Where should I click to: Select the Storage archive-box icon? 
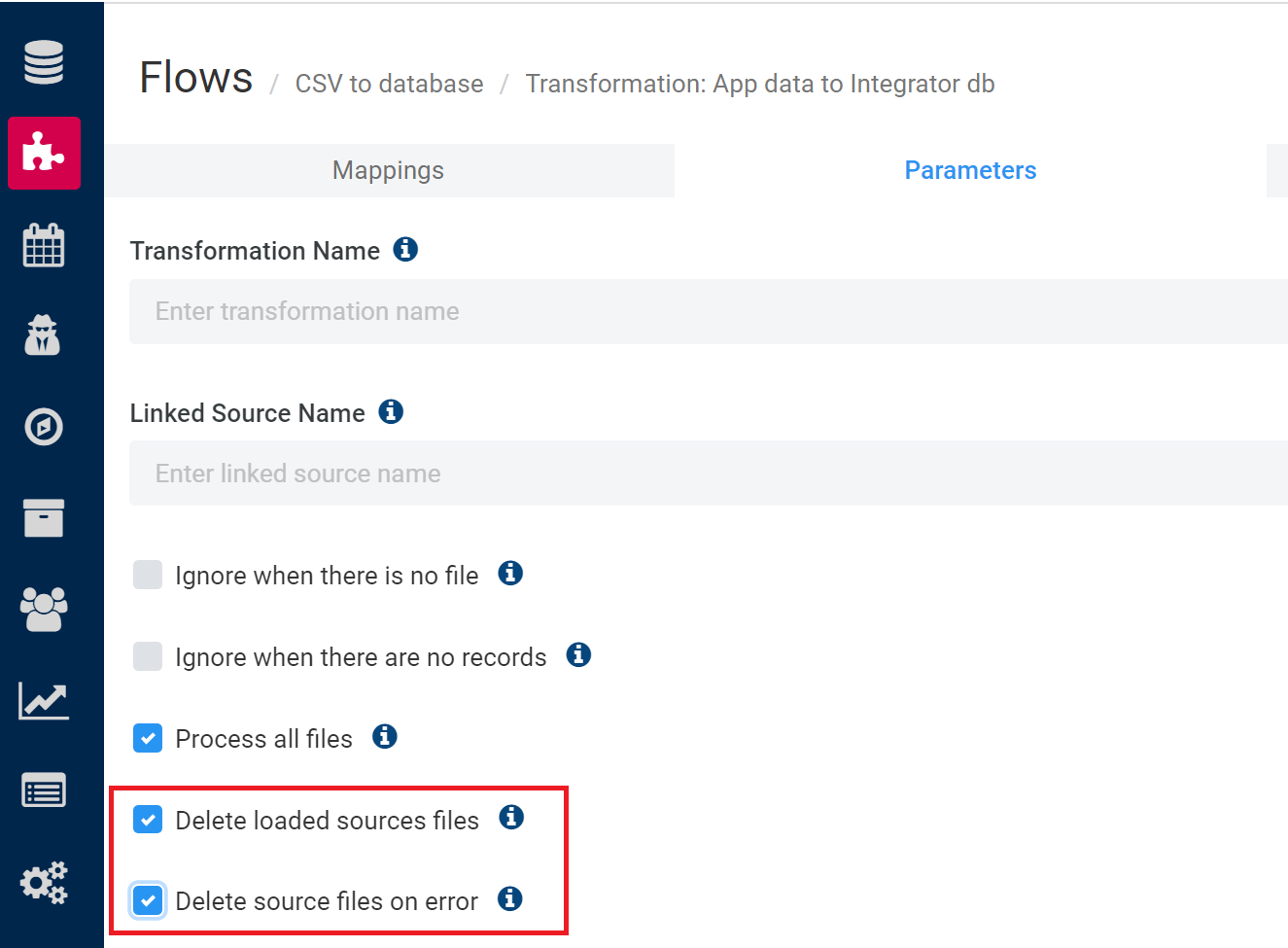pos(44,517)
